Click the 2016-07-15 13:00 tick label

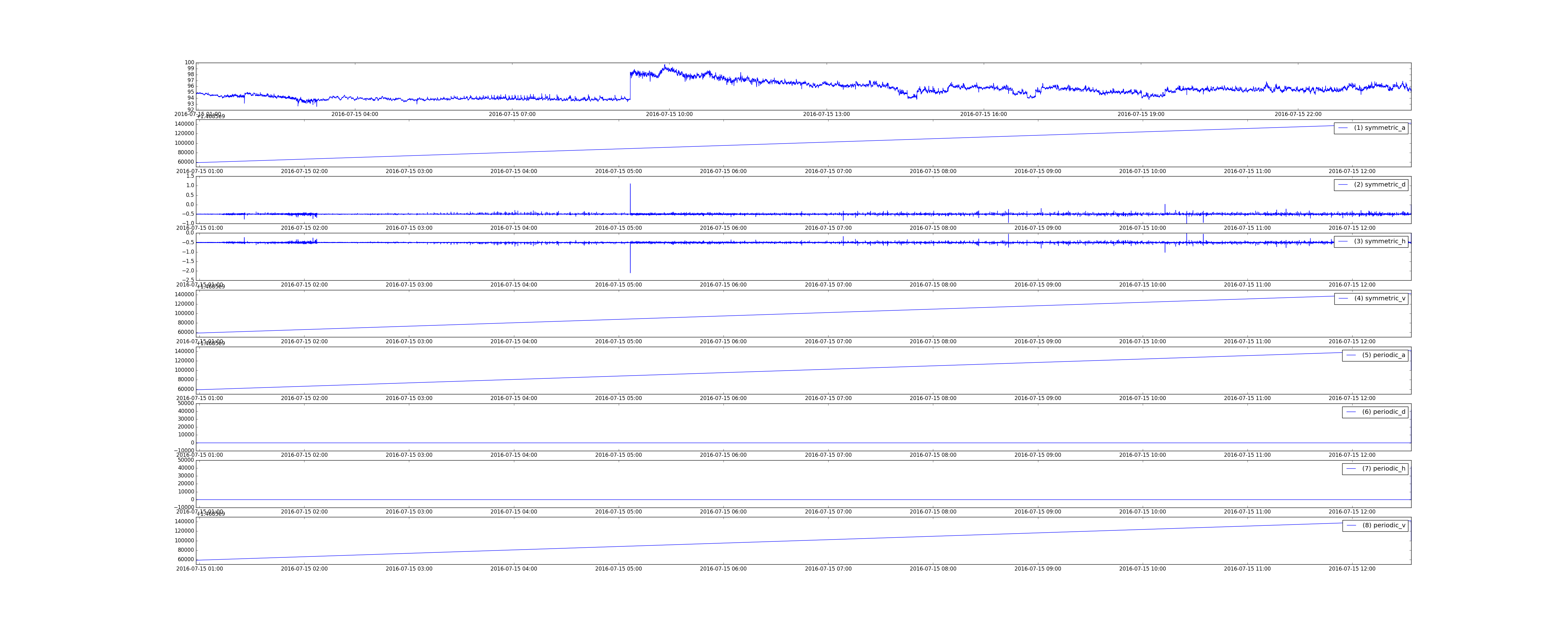pyautogui.click(x=826, y=114)
